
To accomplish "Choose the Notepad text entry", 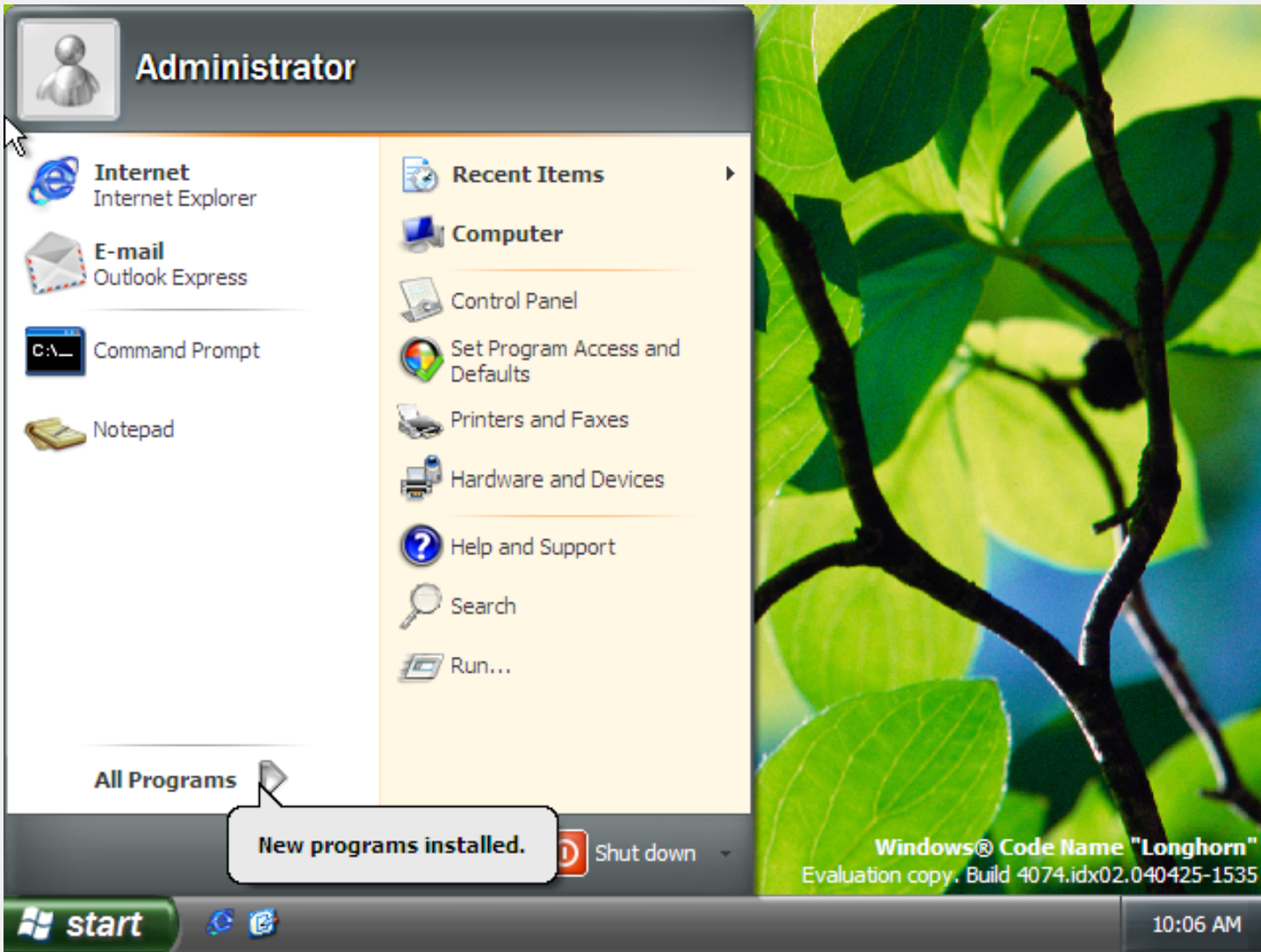I will click(133, 429).
